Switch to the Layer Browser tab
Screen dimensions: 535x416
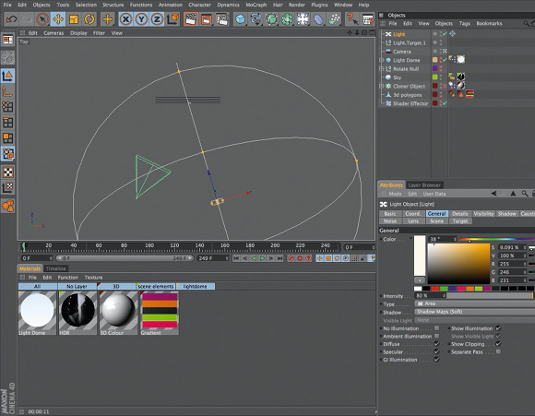[424, 185]
